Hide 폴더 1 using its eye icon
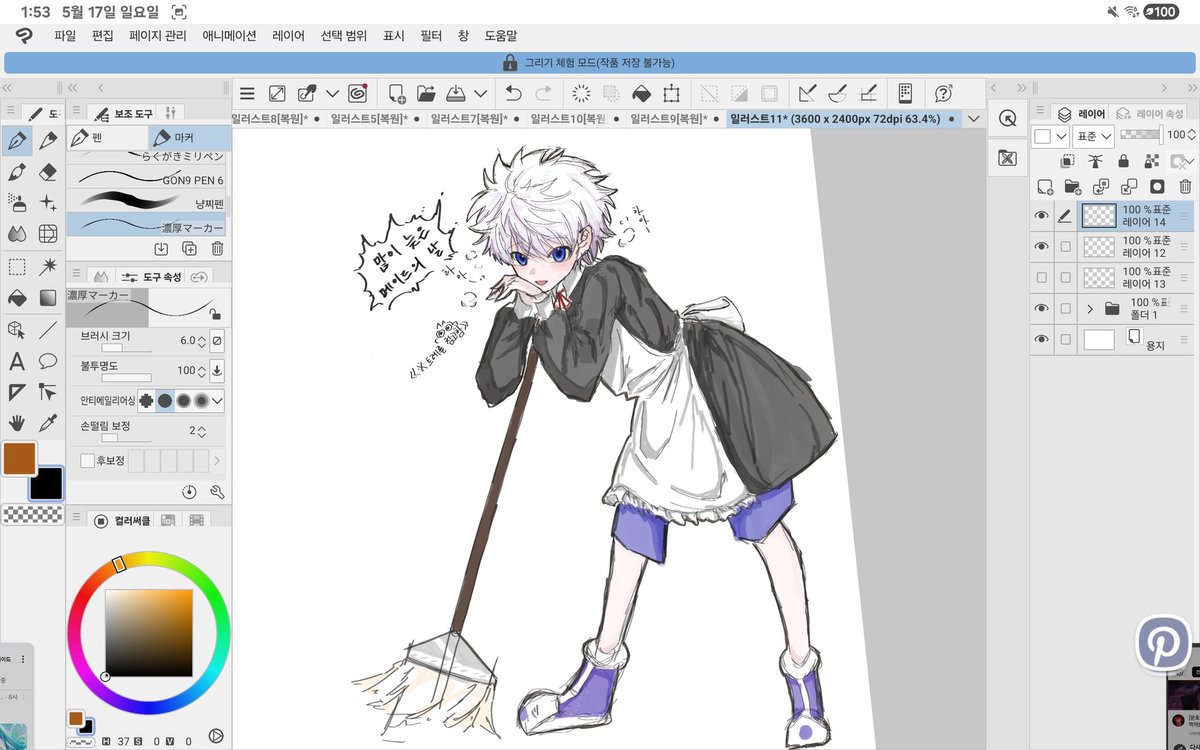The image size is (1200, 750). (1042, 308)
